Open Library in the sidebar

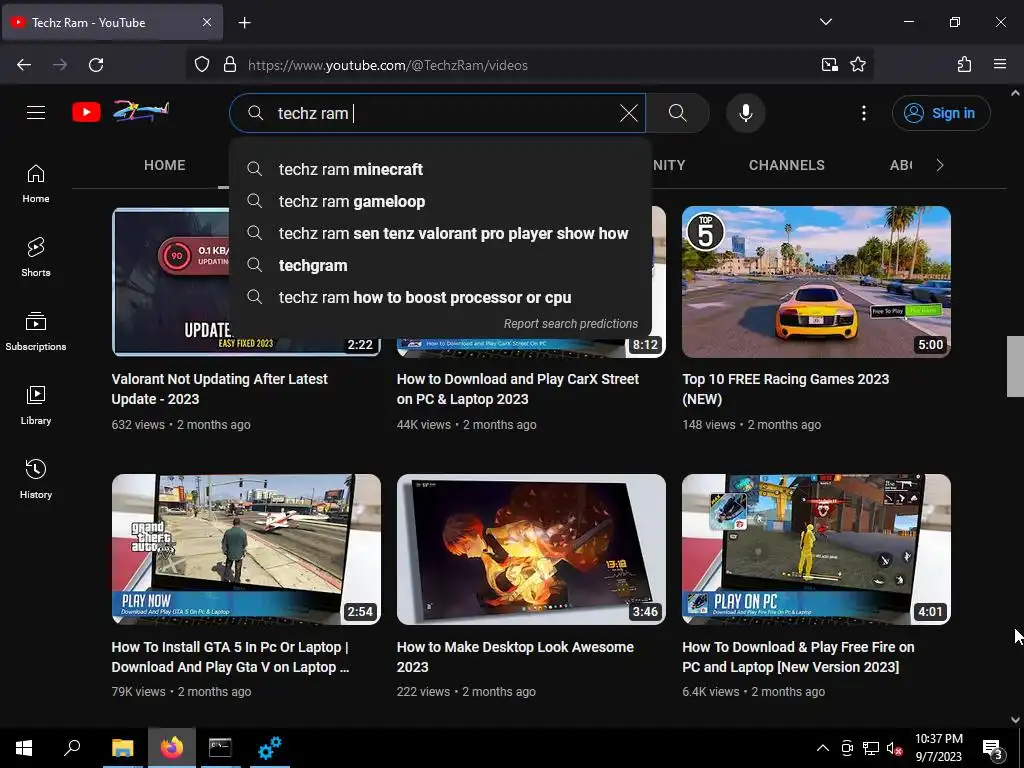coord(36,405)
